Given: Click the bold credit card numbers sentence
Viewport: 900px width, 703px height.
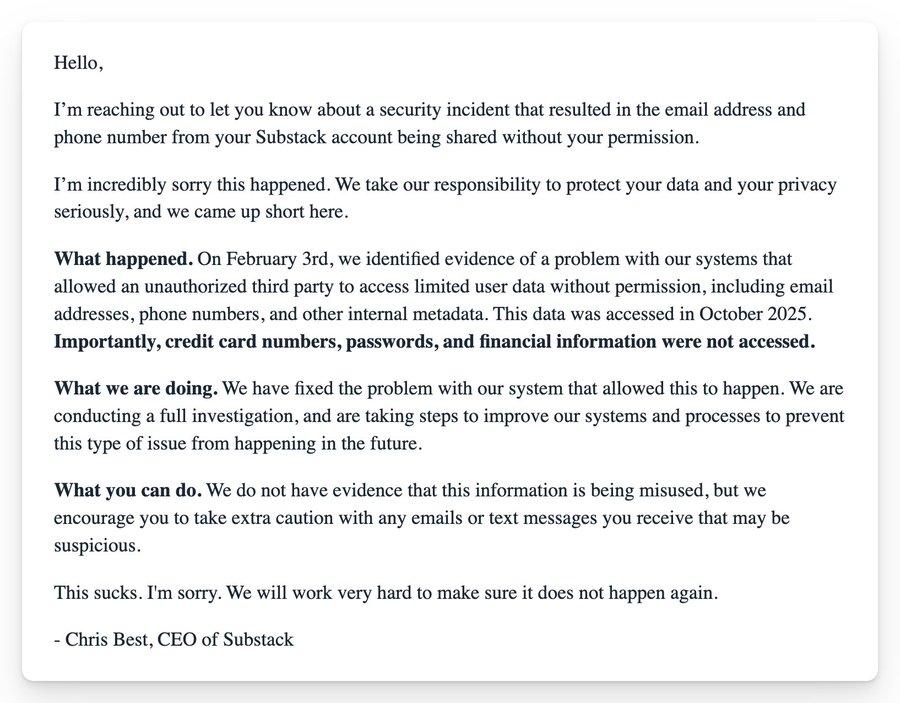Looking at the screenshot, I should click(x=435, y=342).
